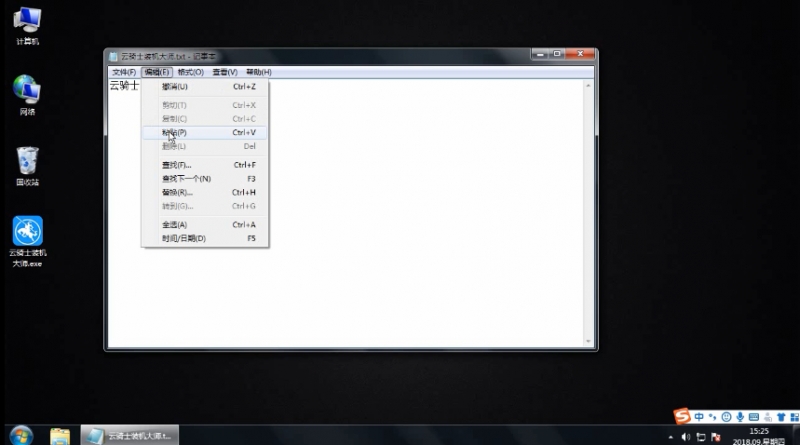Click the Sogou voice input microphone

coord(740,417)
